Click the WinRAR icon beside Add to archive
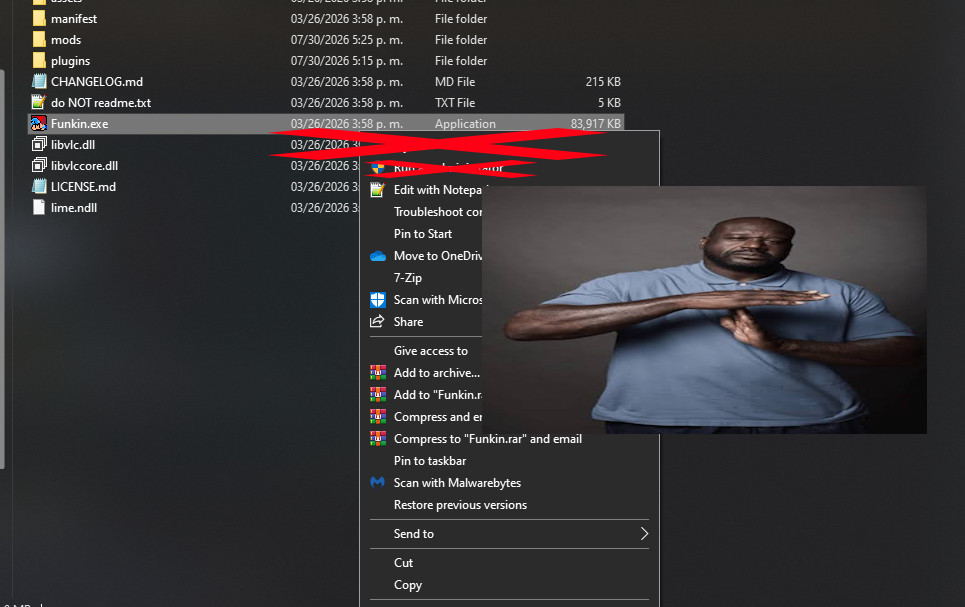The image size is (965, 607). click(378, 372)
